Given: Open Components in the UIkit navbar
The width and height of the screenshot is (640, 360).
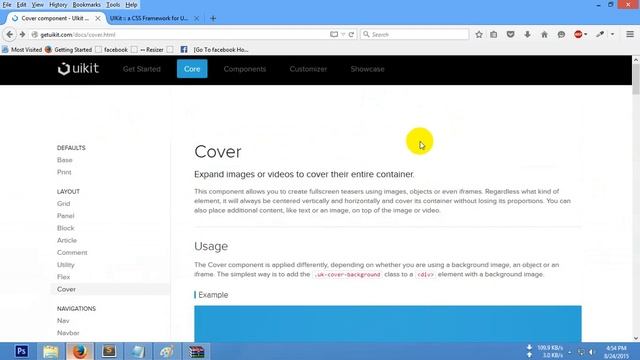Looking at the screenshot, I should click(244, 69).
